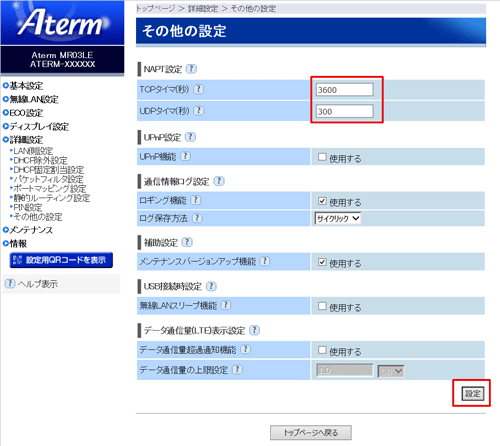Expand メンテナンス menu in sidebar

[28, 230]
